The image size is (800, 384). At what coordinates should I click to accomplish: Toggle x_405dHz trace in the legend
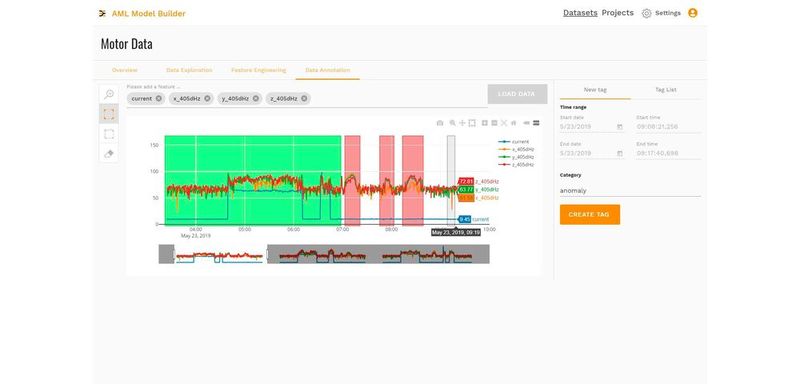[x=516, y=149]
